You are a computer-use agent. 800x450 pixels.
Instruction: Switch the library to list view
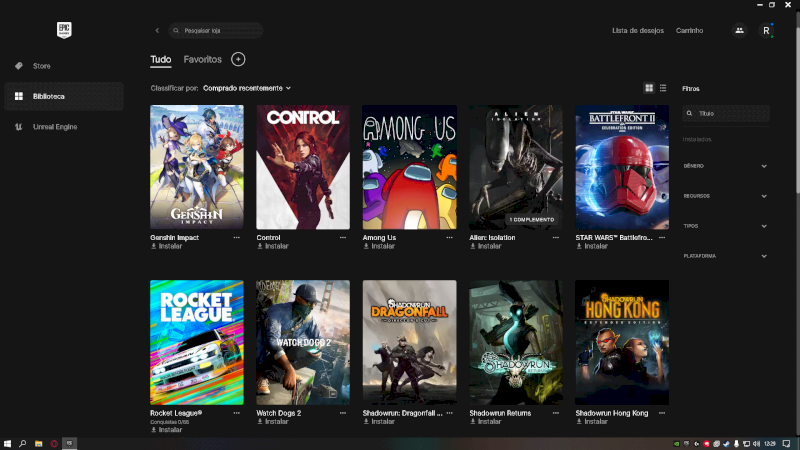click(662, 88)
